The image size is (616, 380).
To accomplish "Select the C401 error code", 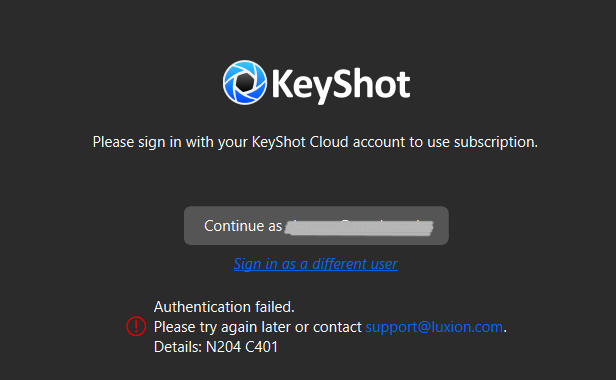I will pos(261,347).
